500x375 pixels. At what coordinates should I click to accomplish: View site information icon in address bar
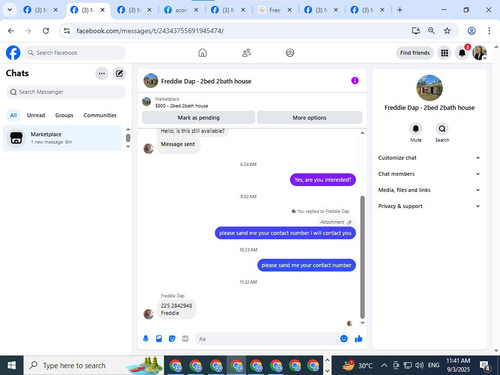67,31
